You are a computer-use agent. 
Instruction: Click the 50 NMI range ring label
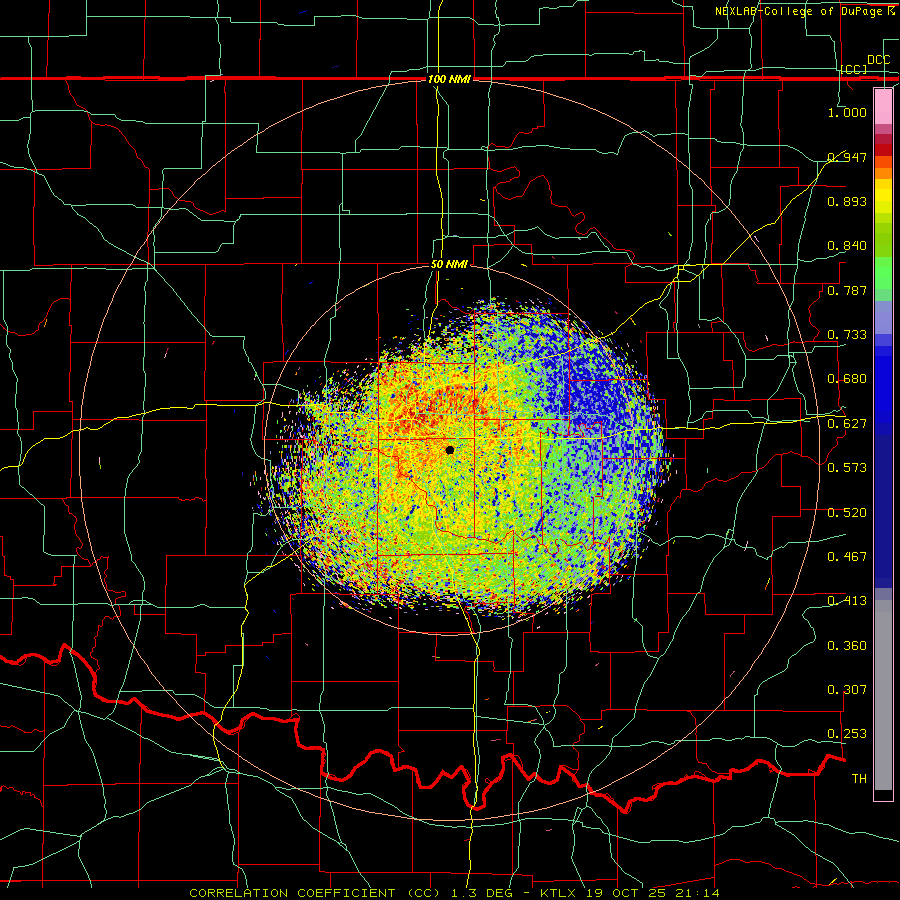(449, 264)
